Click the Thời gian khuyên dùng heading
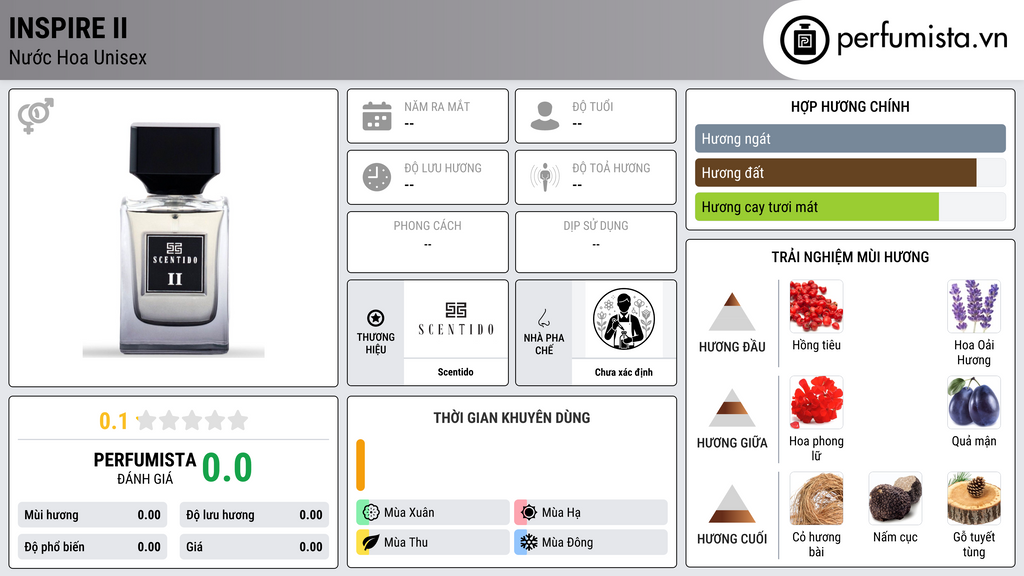The width and height of the screenshot is (1024, 576). pos(511,417)
